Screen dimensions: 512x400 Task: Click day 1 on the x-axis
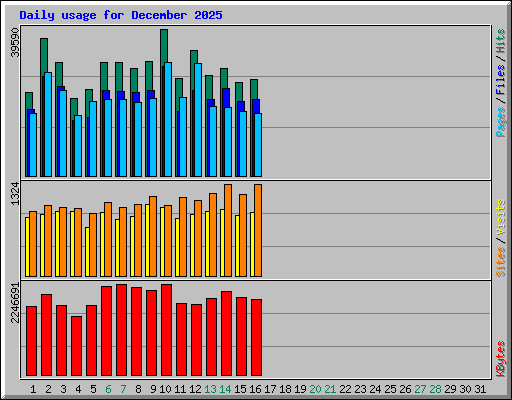click(x=33, y=389)
